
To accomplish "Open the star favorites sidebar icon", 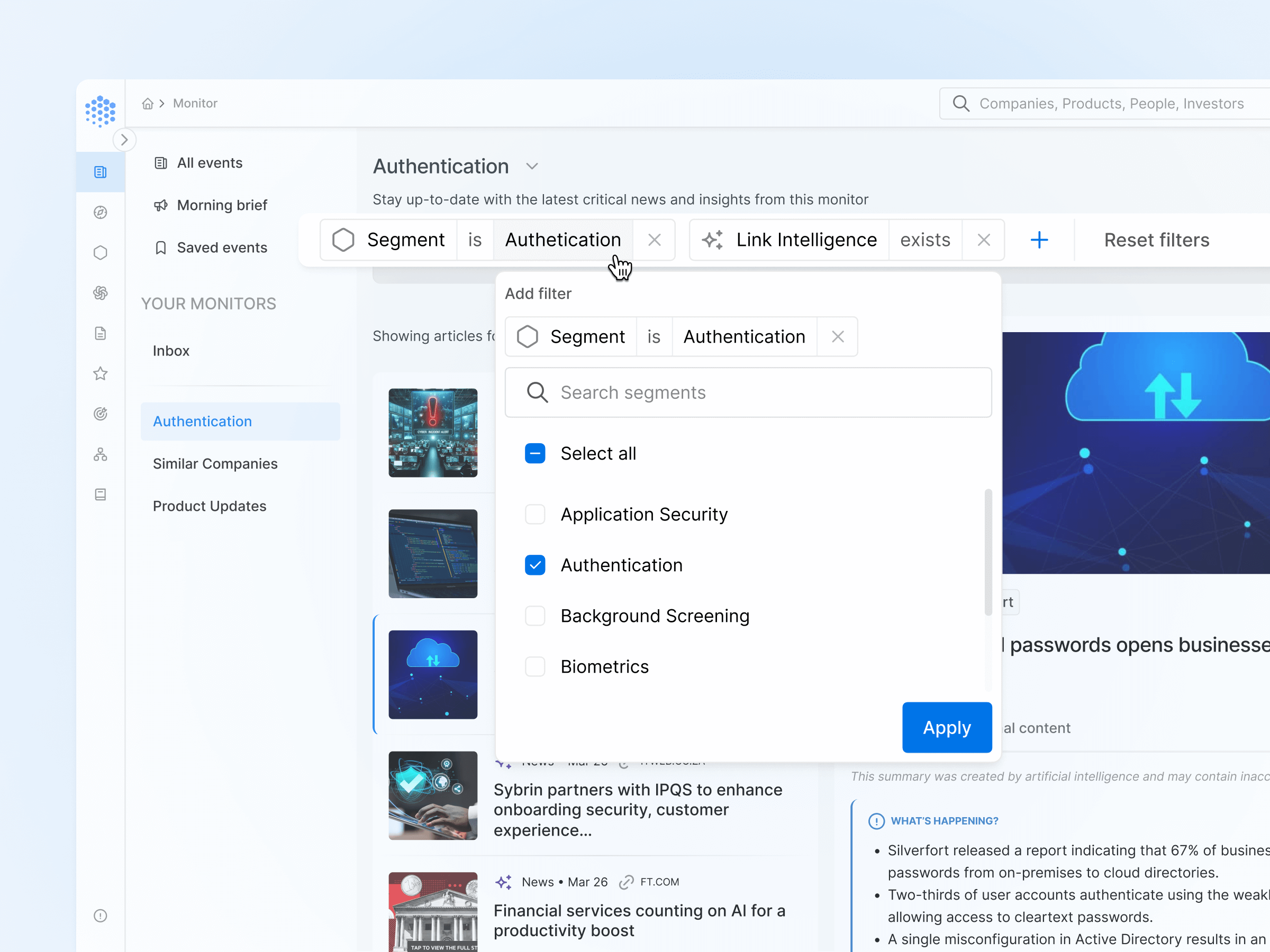I will tap(101, 373).
